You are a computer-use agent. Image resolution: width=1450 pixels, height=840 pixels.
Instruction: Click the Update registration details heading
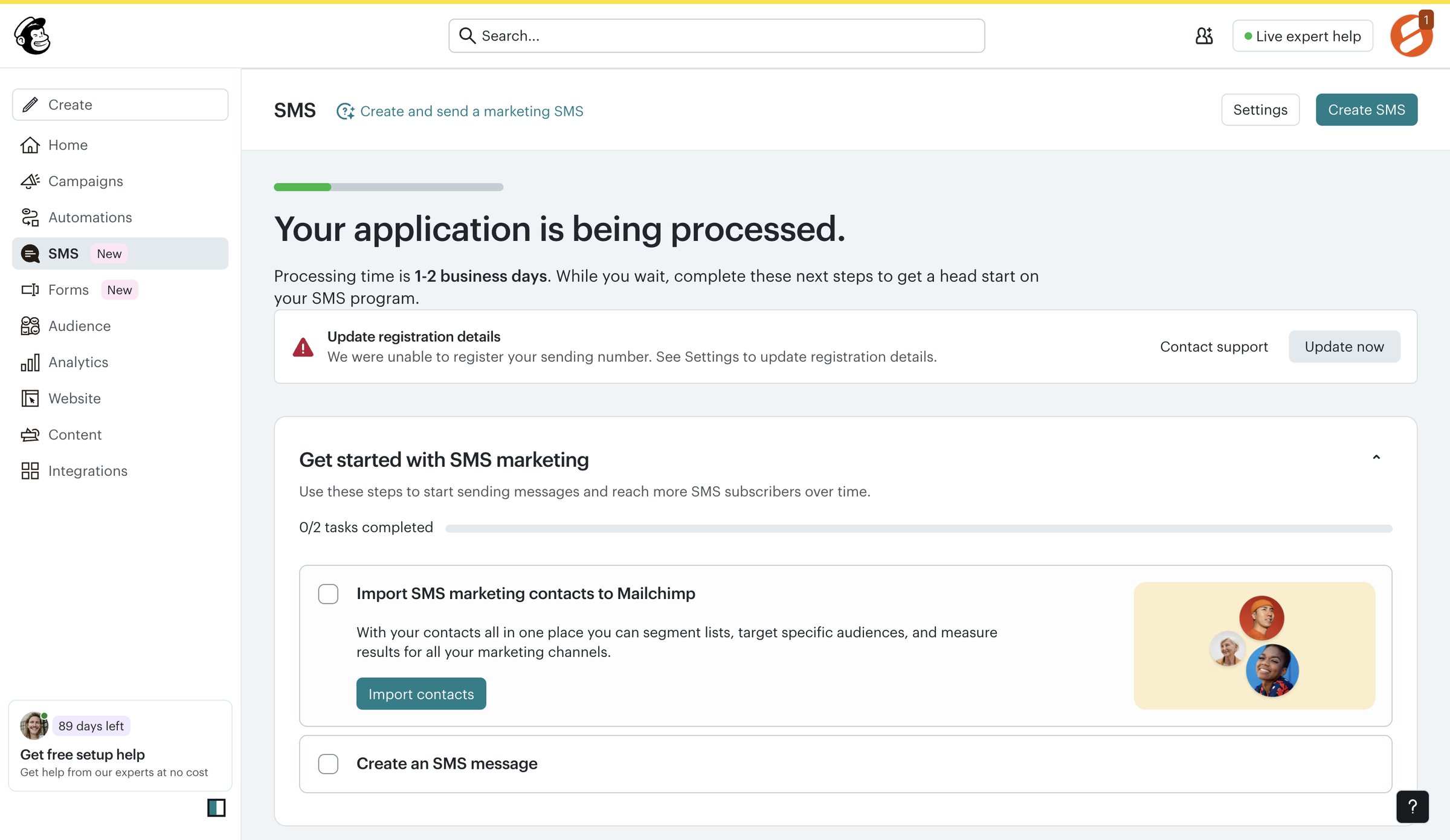(414, 336)
